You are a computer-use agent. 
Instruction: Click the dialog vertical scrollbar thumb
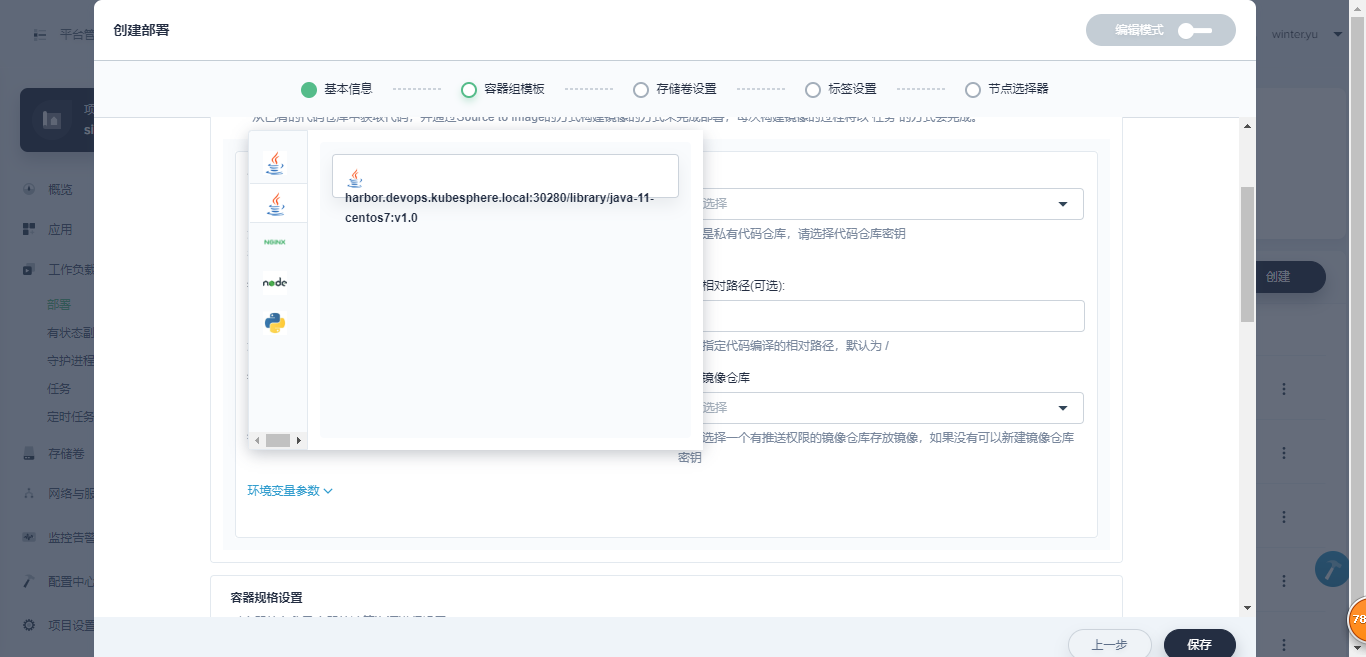(1247, 254)
